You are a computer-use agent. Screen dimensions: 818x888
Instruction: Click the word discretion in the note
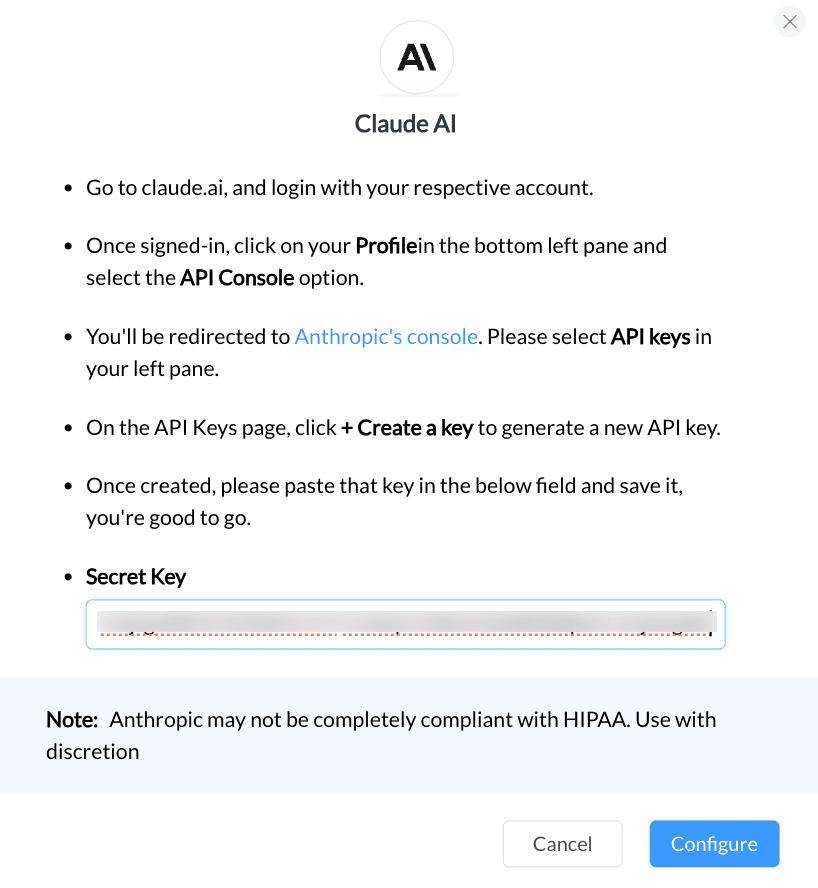click(93, 752)
